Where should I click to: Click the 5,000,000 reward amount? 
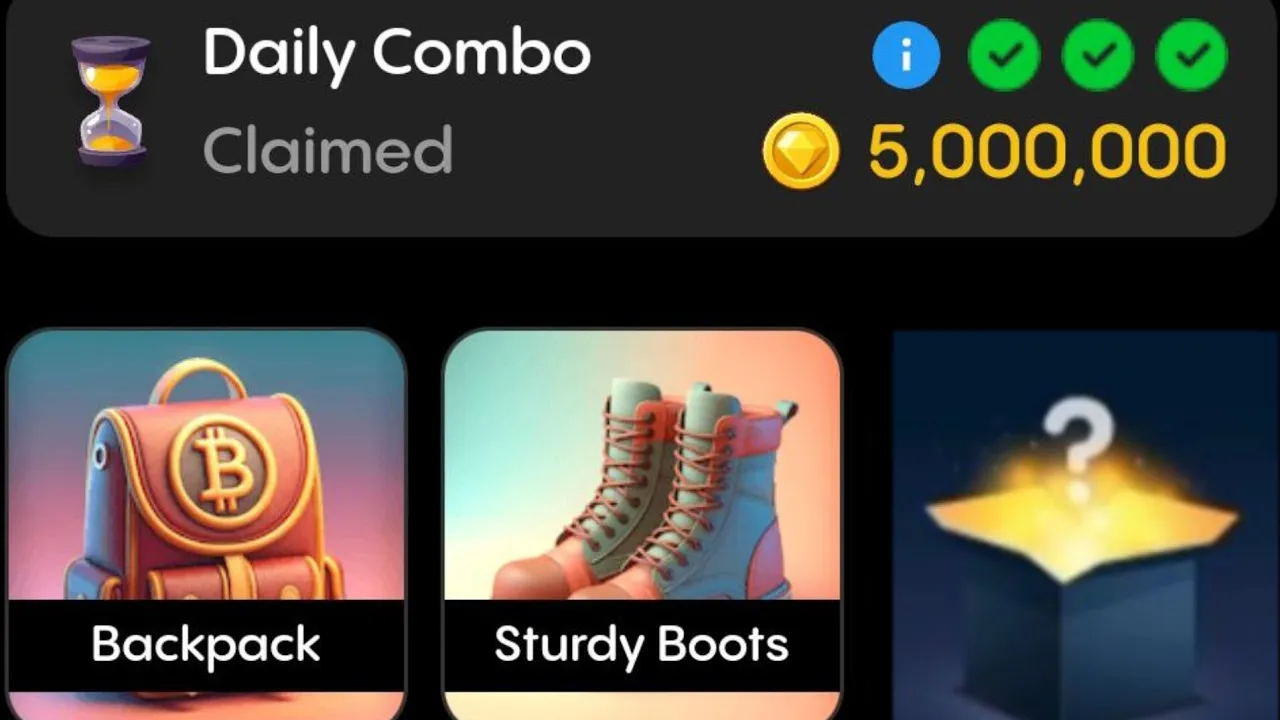(1047, 152)
